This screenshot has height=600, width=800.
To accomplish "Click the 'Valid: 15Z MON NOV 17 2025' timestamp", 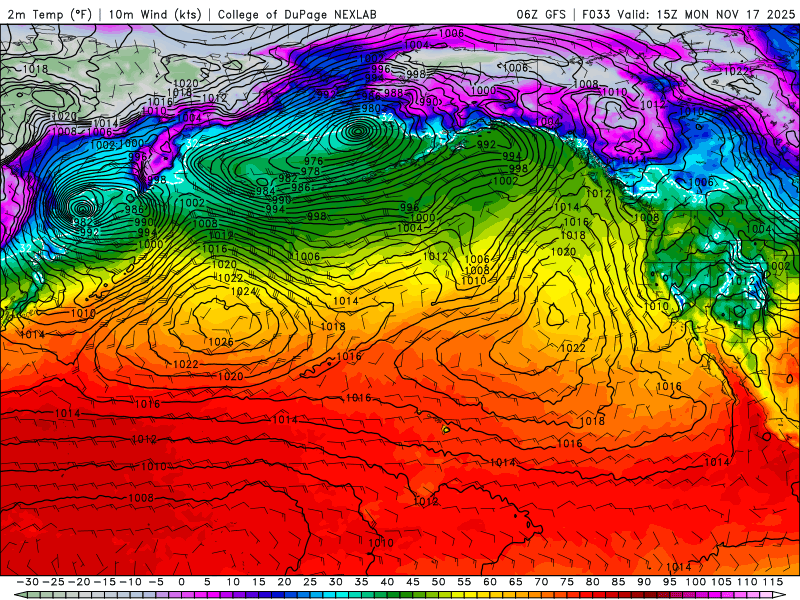I will [706, 14].
